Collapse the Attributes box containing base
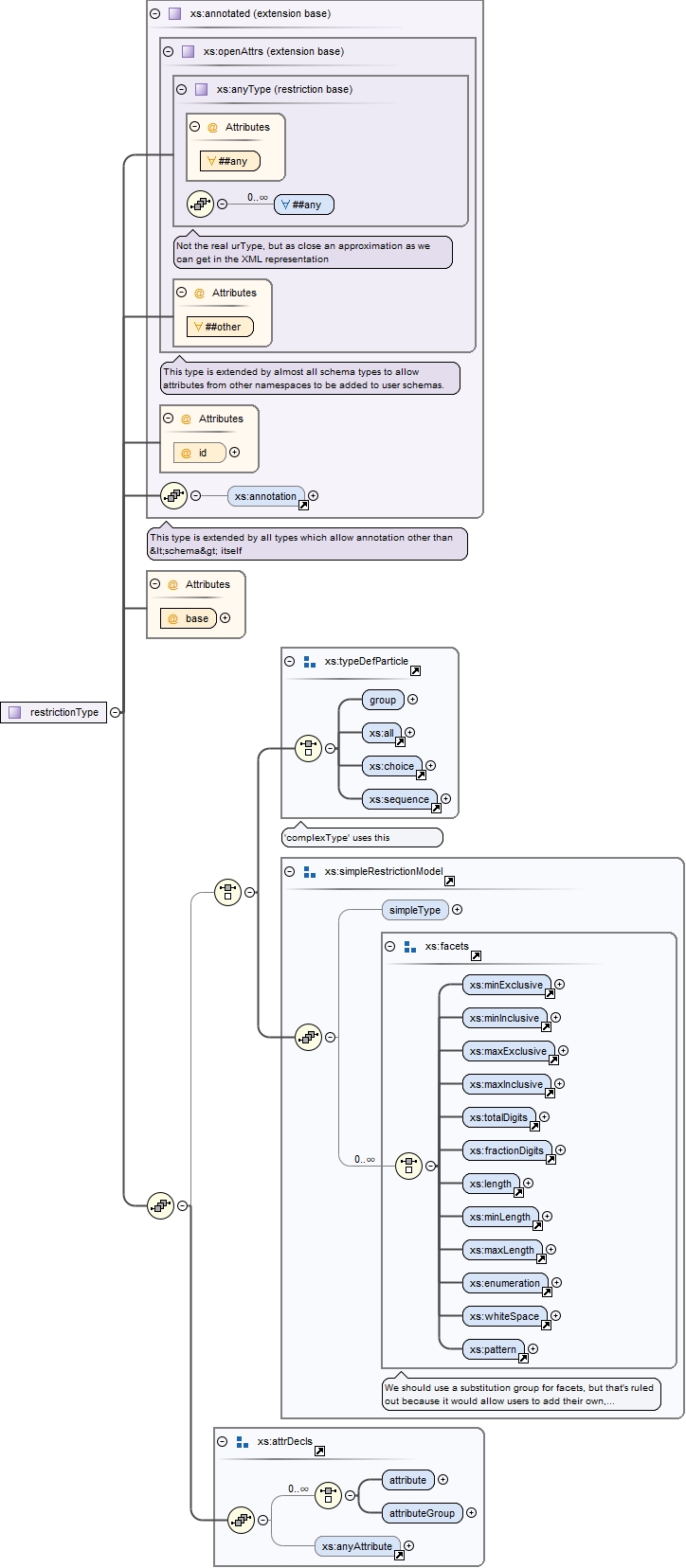This screenshot has width=686, height=1568. coord(155,584)
